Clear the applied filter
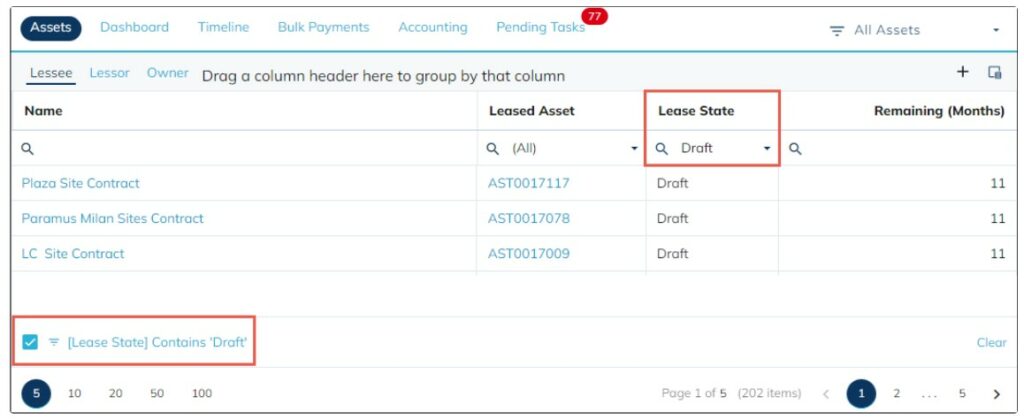Screen dimensions: 1024x420 point(991,342)
